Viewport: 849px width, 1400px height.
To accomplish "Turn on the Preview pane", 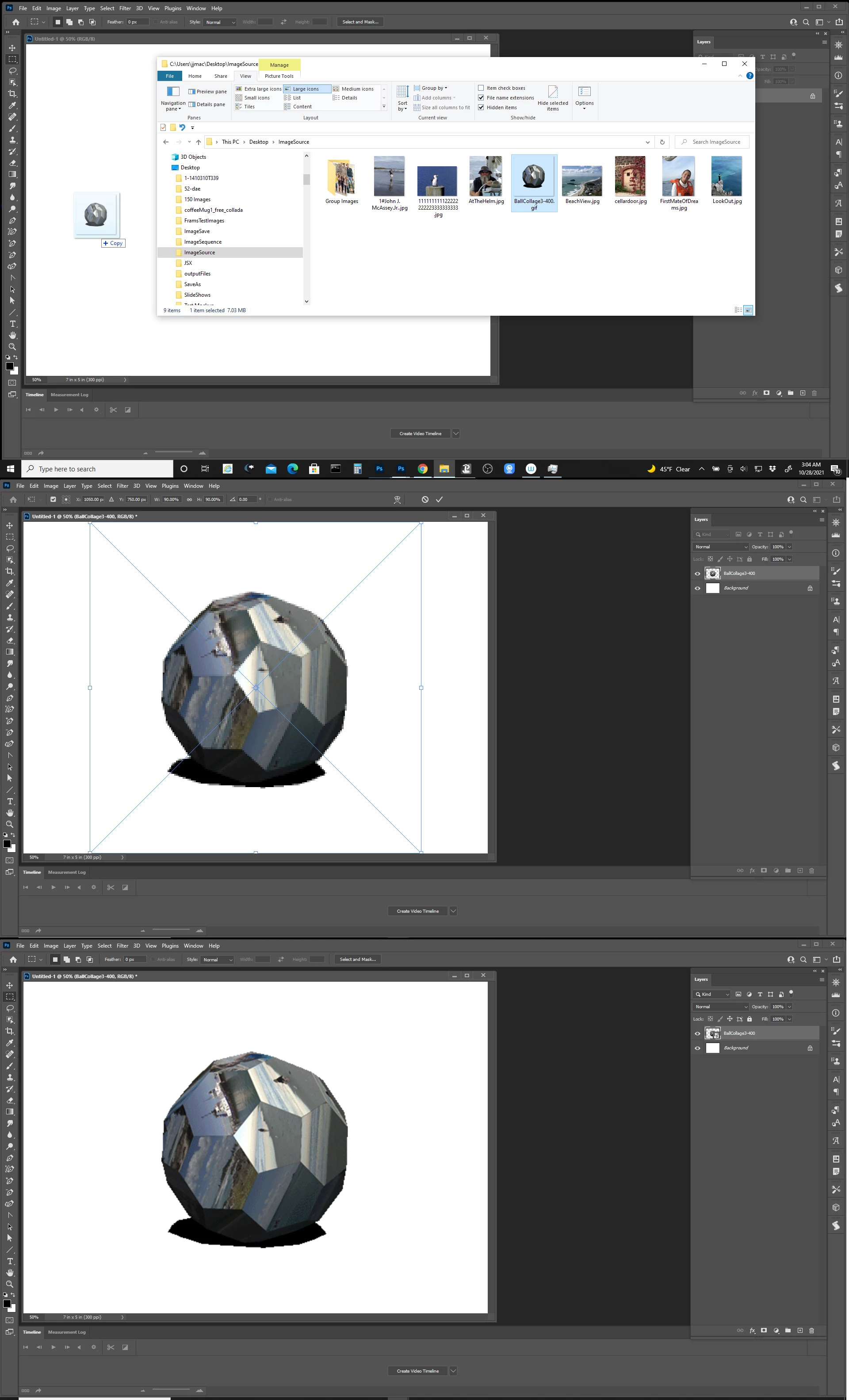I will pyautogui.click(x=207, y=92).
